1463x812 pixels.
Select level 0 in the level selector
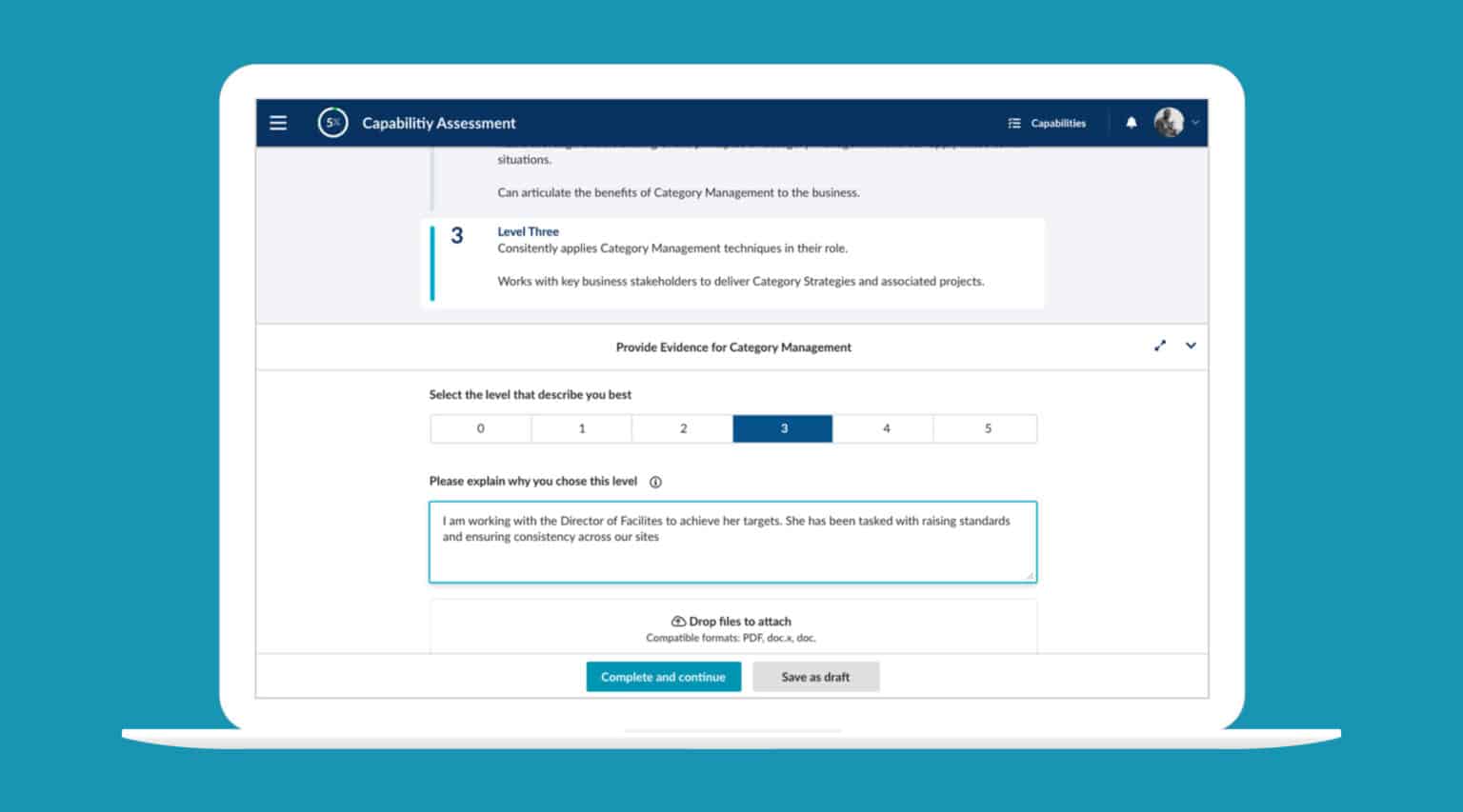pos(481,428)
